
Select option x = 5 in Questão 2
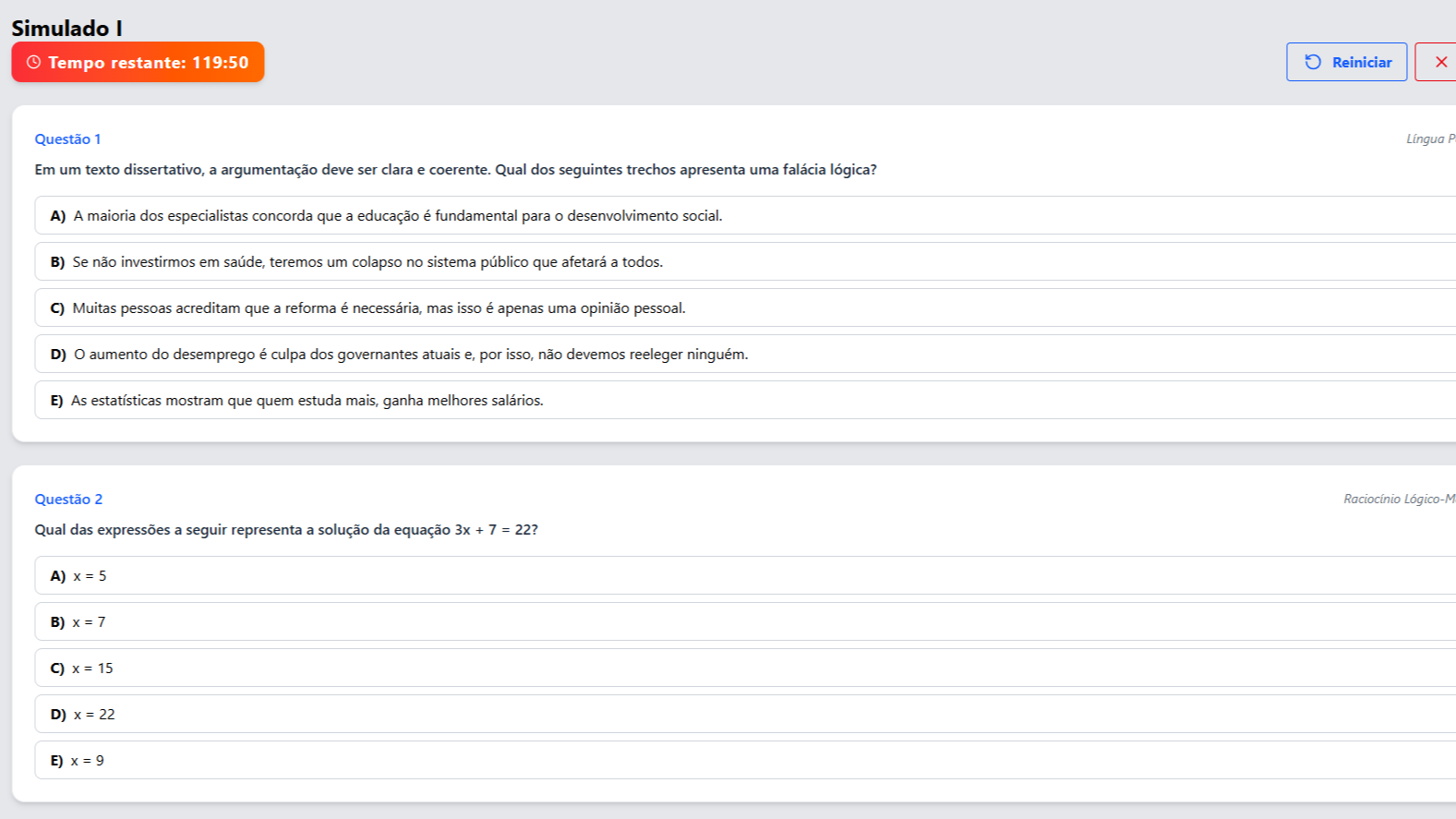(90, 576)
